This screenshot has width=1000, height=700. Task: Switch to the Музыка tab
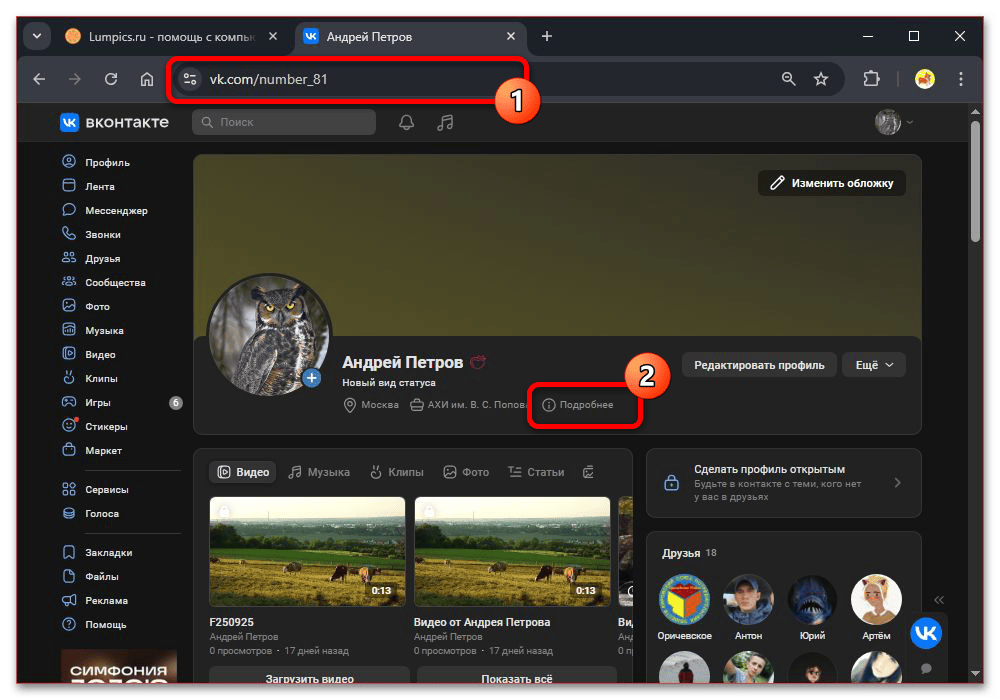pos(319,472)
